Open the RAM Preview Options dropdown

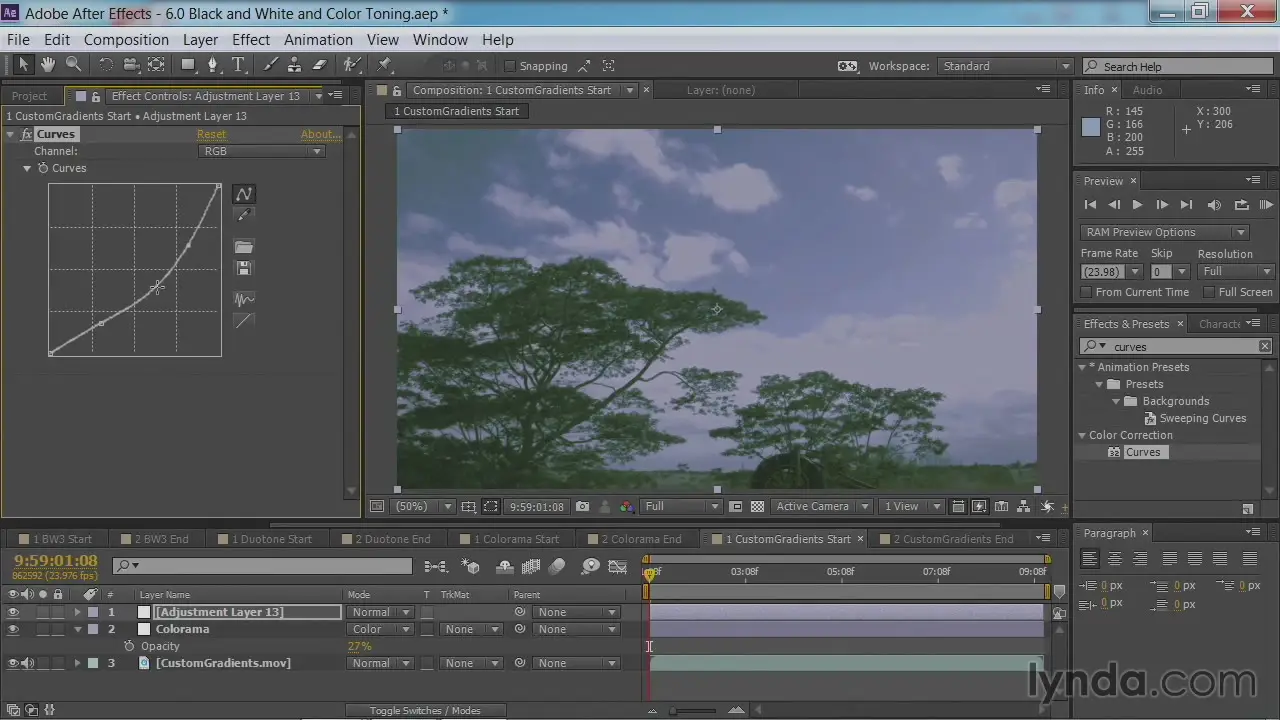point(1165,232)
